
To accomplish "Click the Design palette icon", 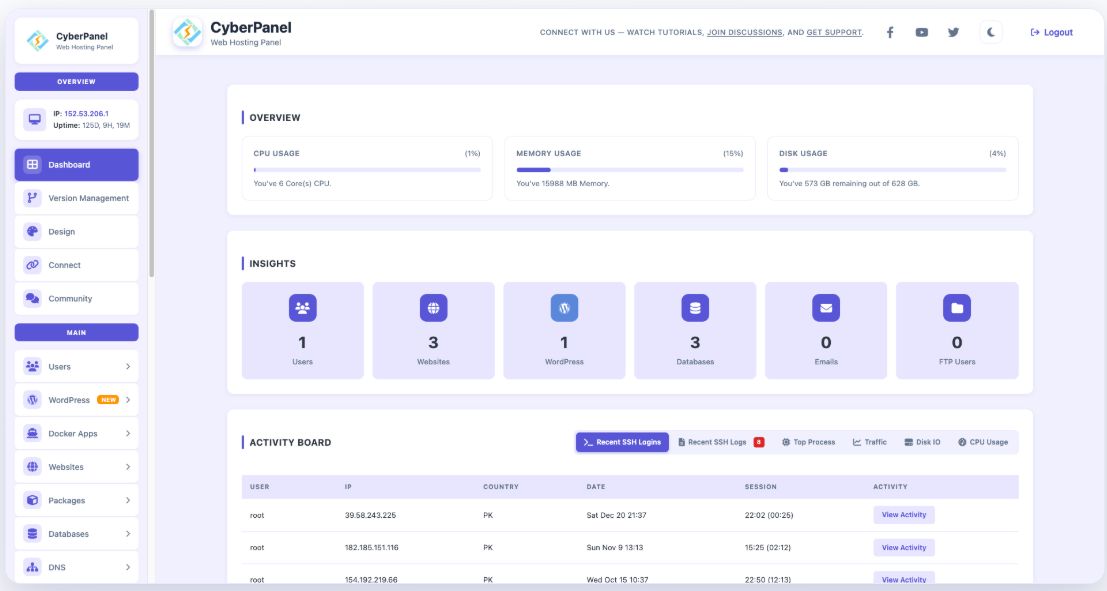I will tap(32, 232).
